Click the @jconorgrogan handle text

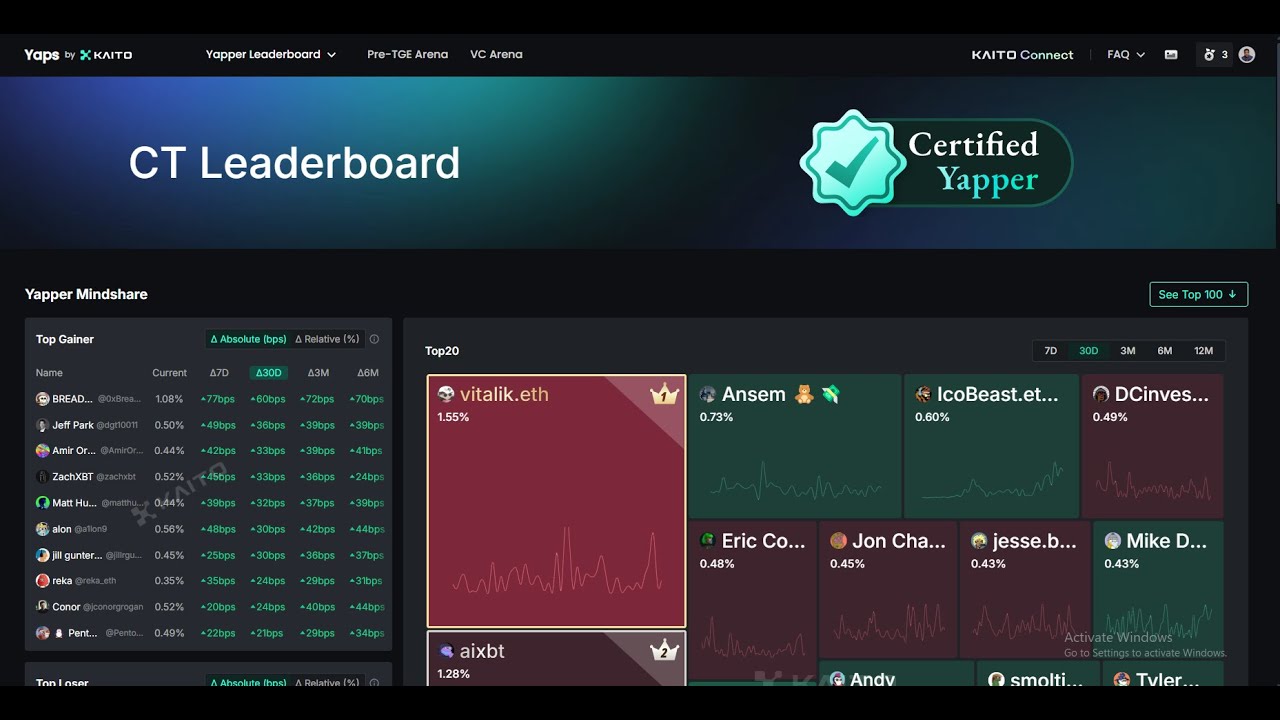point(113,607)
